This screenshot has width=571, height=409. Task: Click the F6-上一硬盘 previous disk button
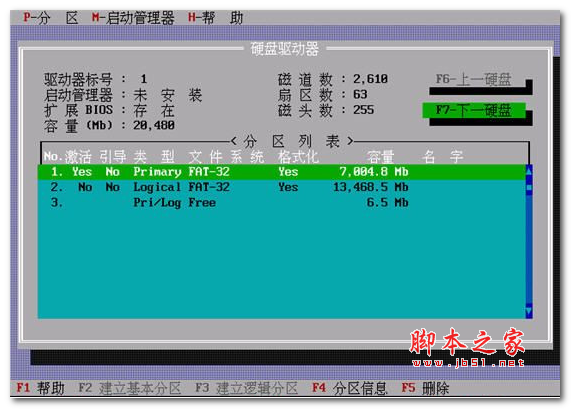click(x=473, y=79)
